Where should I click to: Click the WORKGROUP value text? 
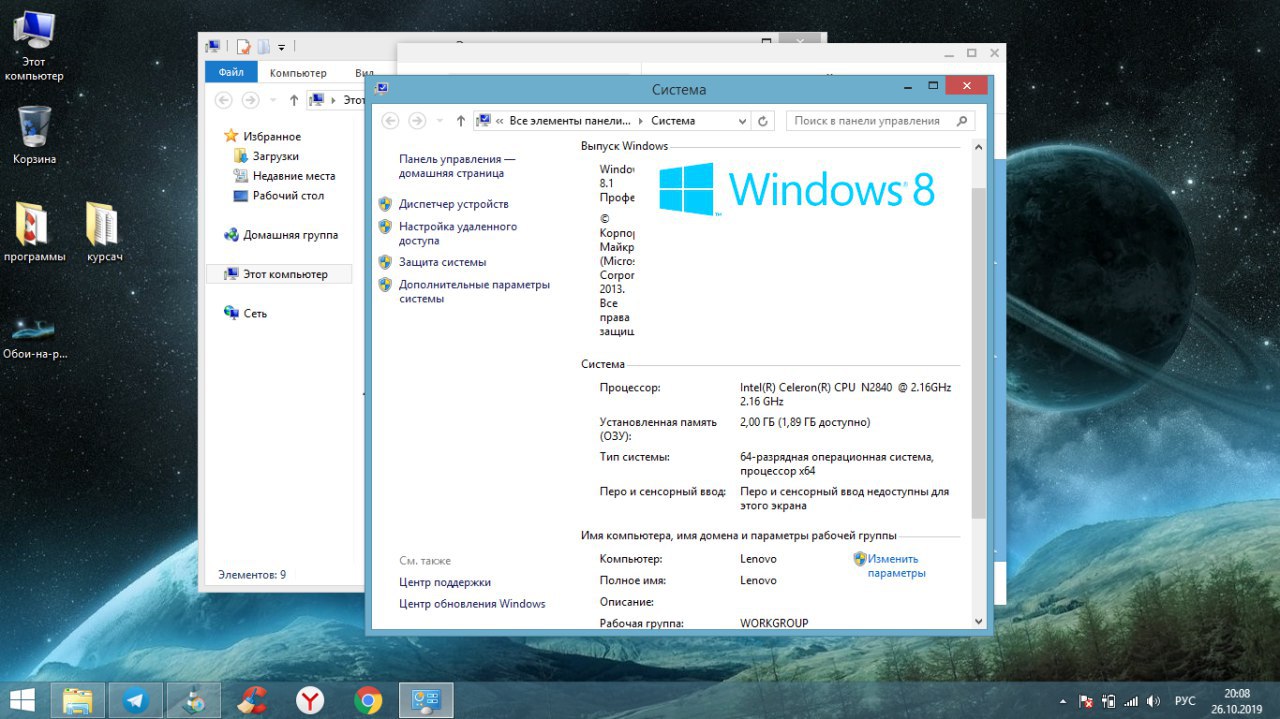pyautogui.click(x=774, y=623)
